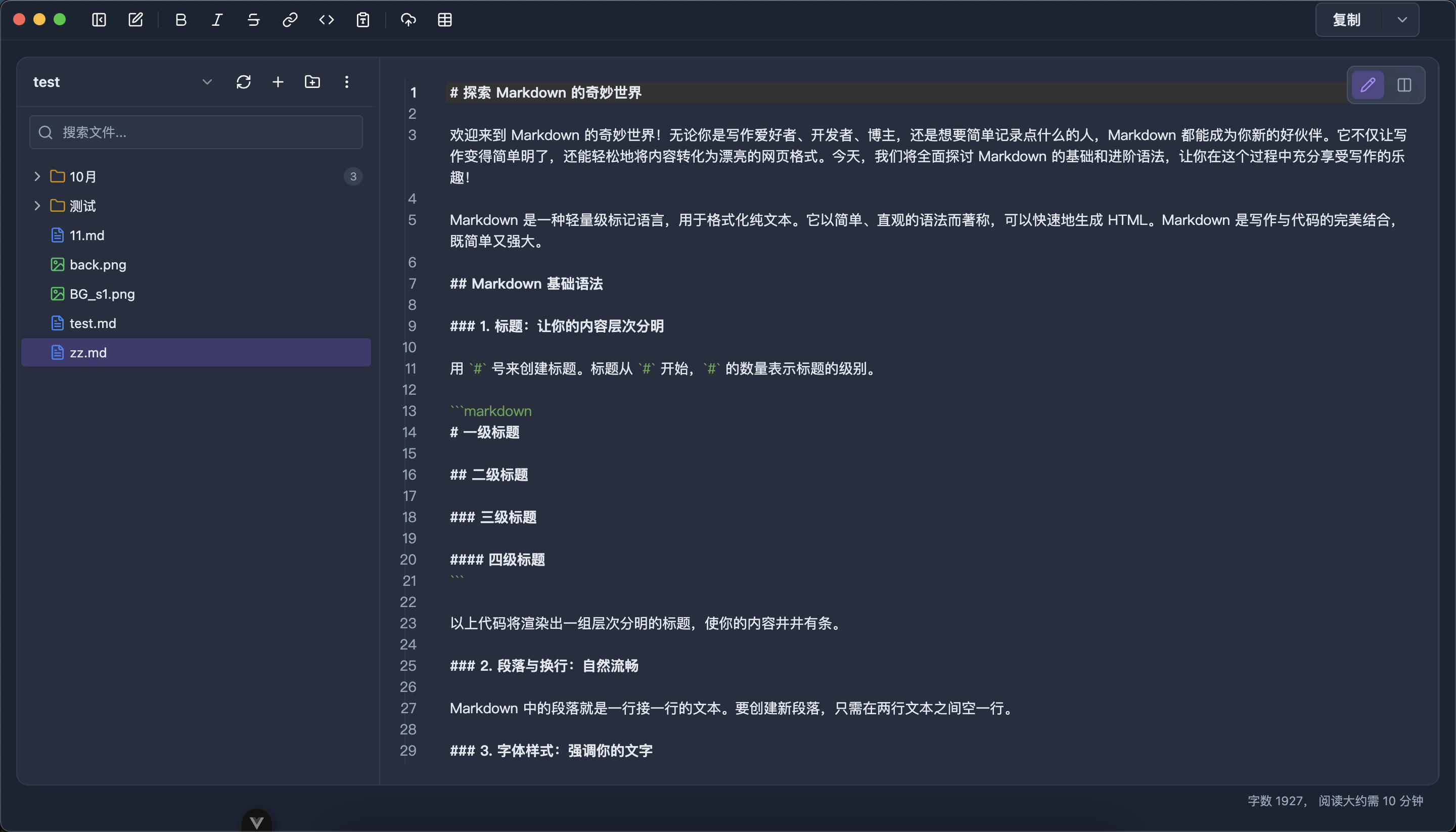Open test.md in the file list

pos(93,323)
